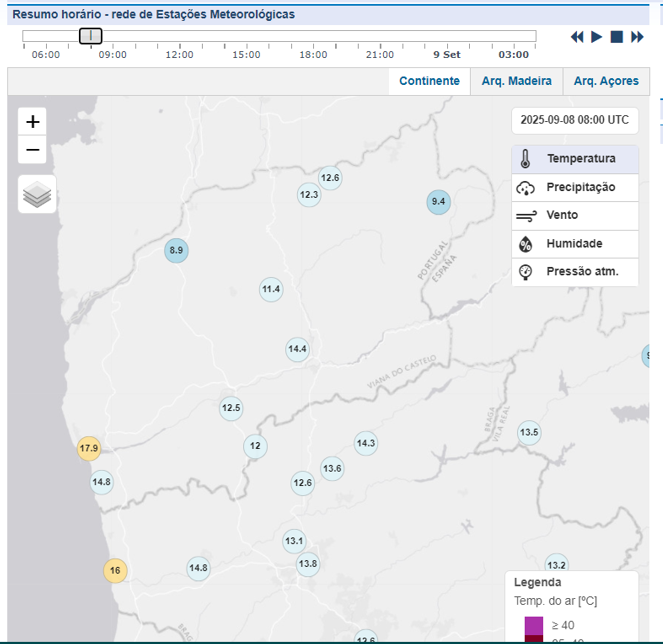663x644 pixels.
Task: Click the humidity droplet icon
Action: pos(525,244)
